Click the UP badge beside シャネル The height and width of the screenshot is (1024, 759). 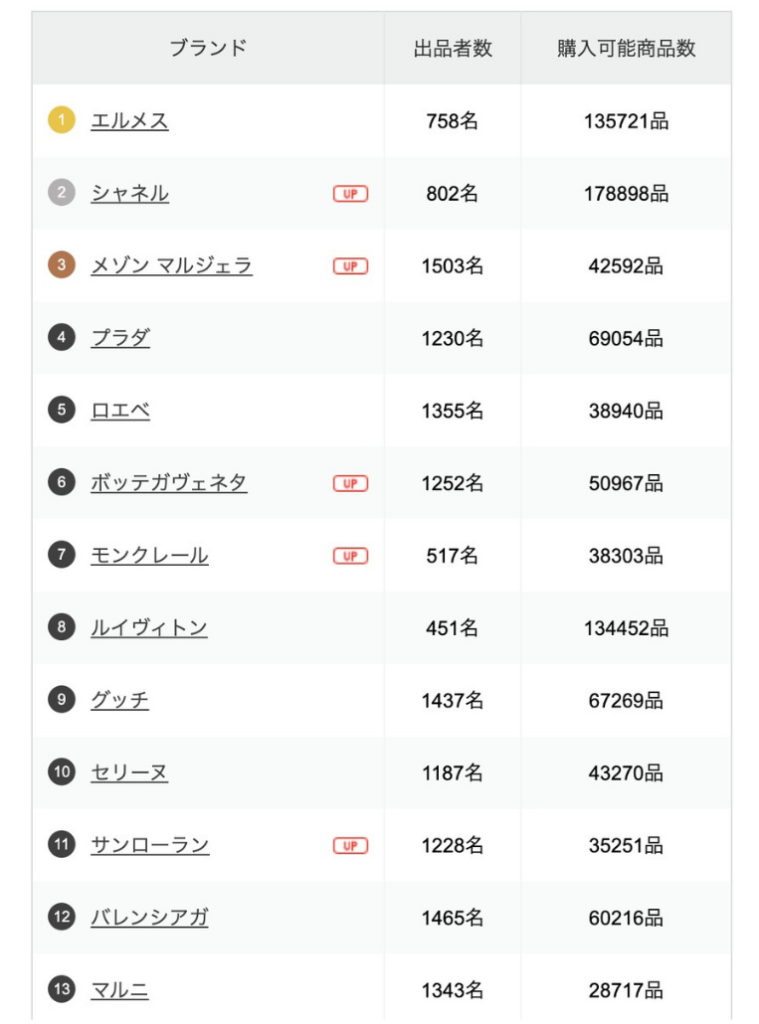(x=350, y=194)
